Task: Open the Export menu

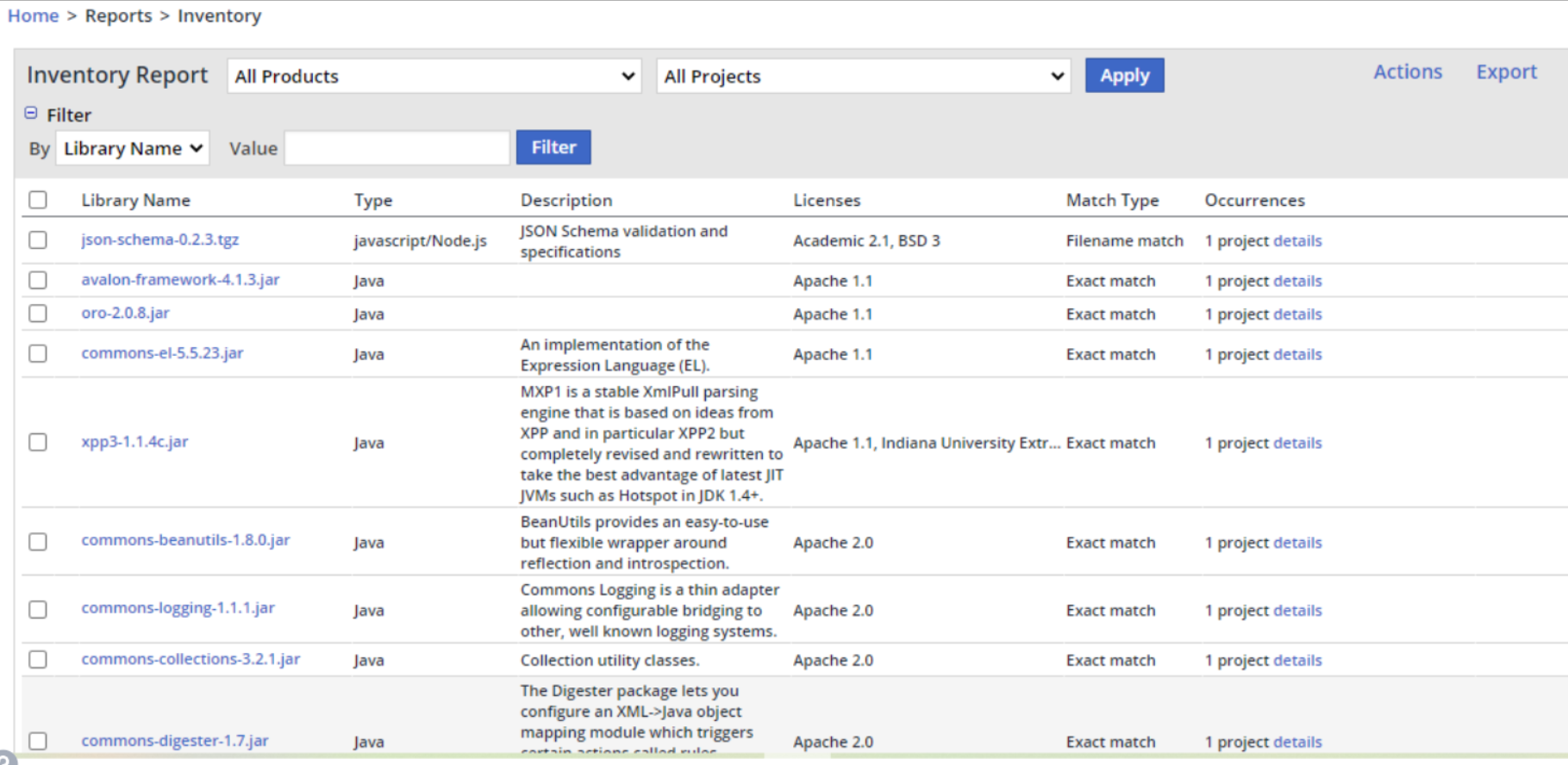Action: point(1506,72)
